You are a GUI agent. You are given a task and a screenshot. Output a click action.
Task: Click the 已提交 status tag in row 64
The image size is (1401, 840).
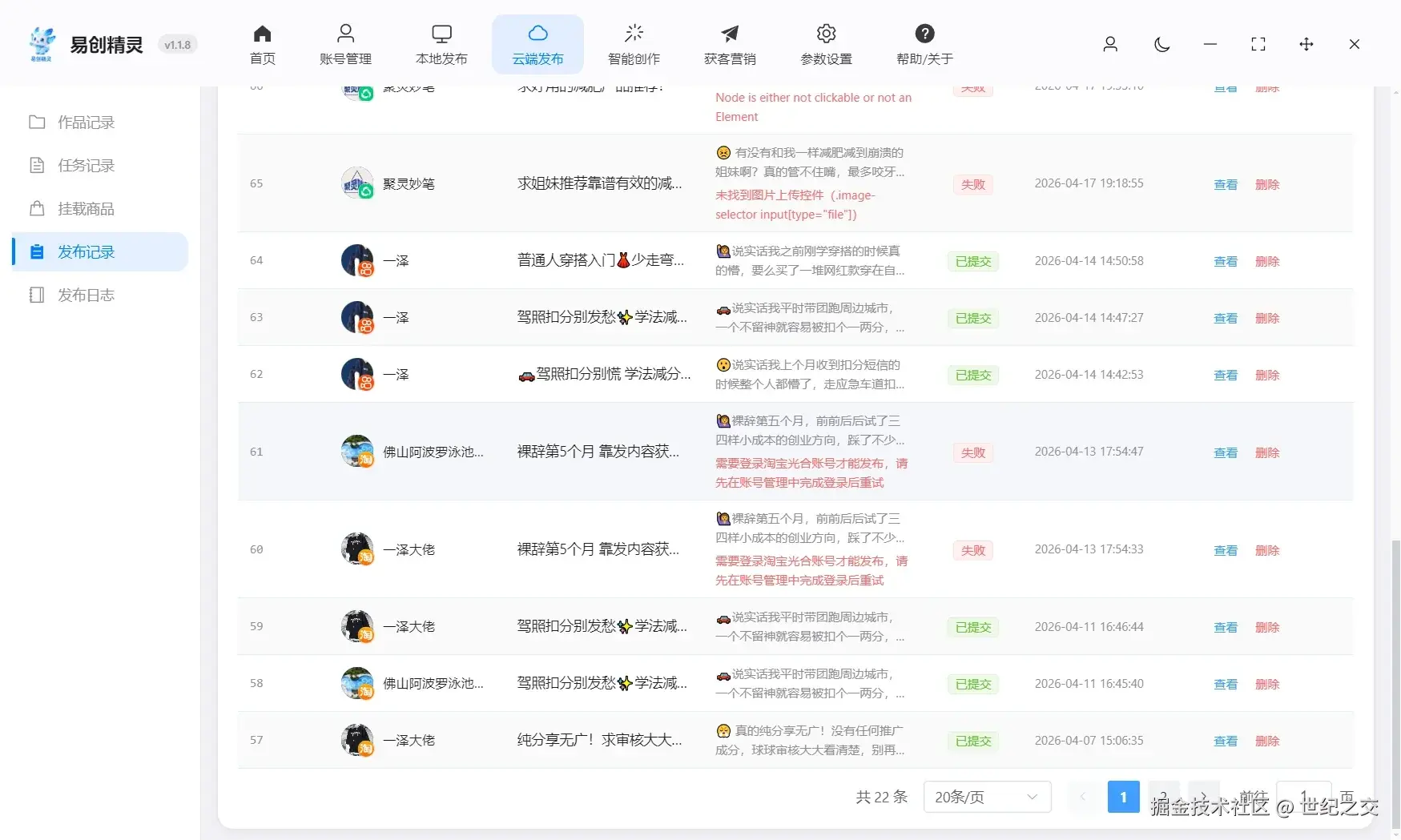pos(973,261)
